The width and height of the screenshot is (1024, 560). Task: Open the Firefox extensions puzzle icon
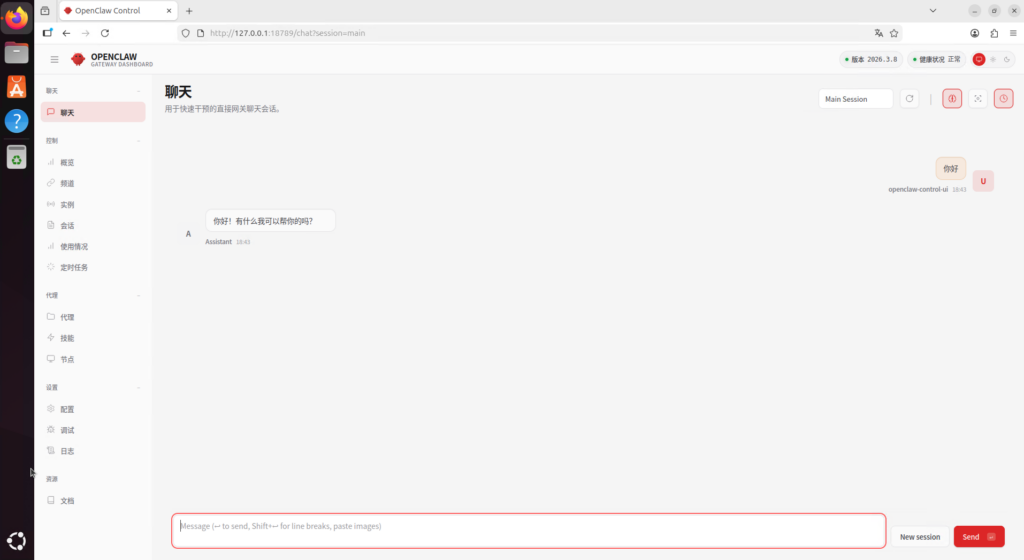pyautogui.click(x=994, y=33)
